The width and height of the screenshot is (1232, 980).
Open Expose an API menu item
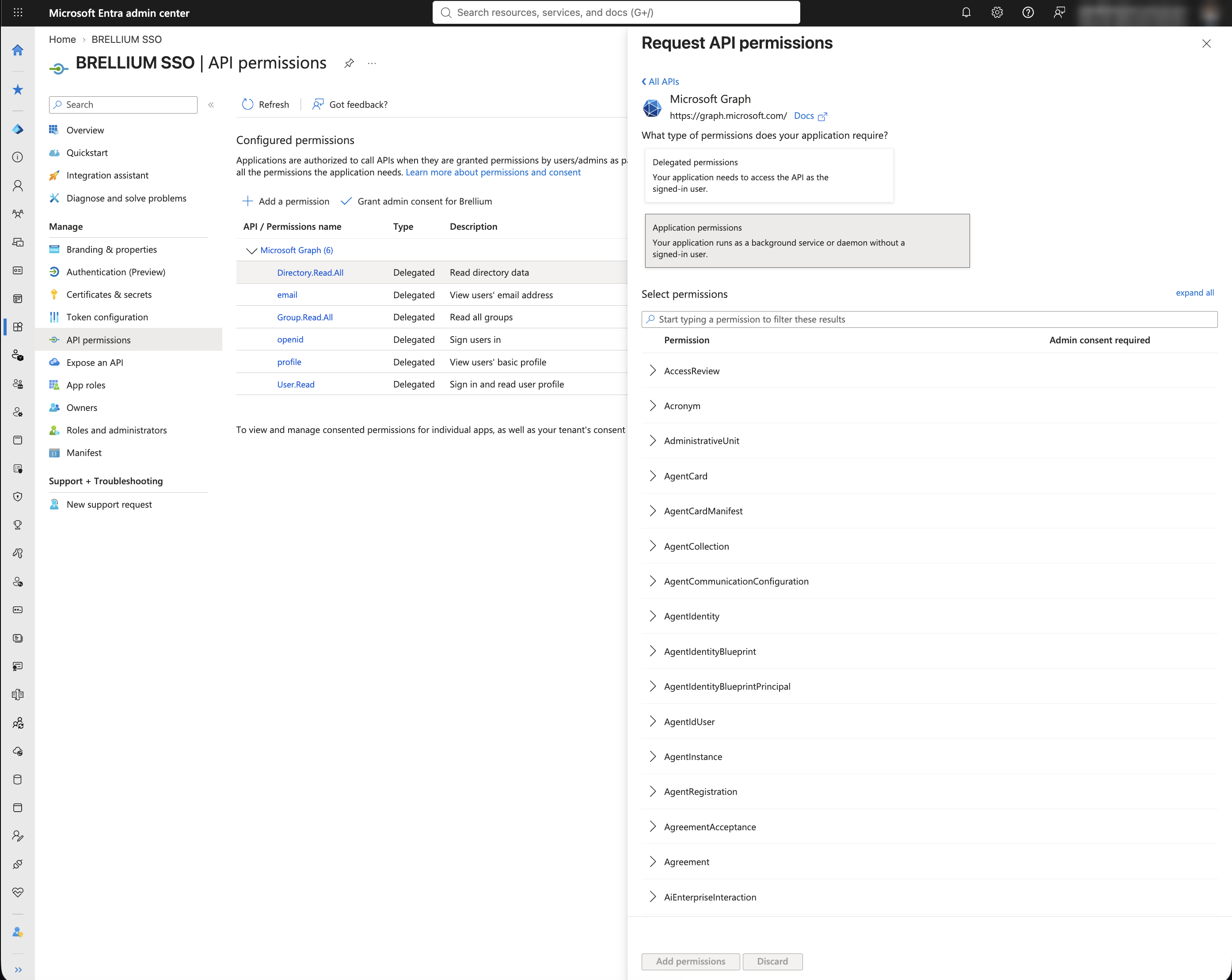pyautogui.click(x=95, y=362)
